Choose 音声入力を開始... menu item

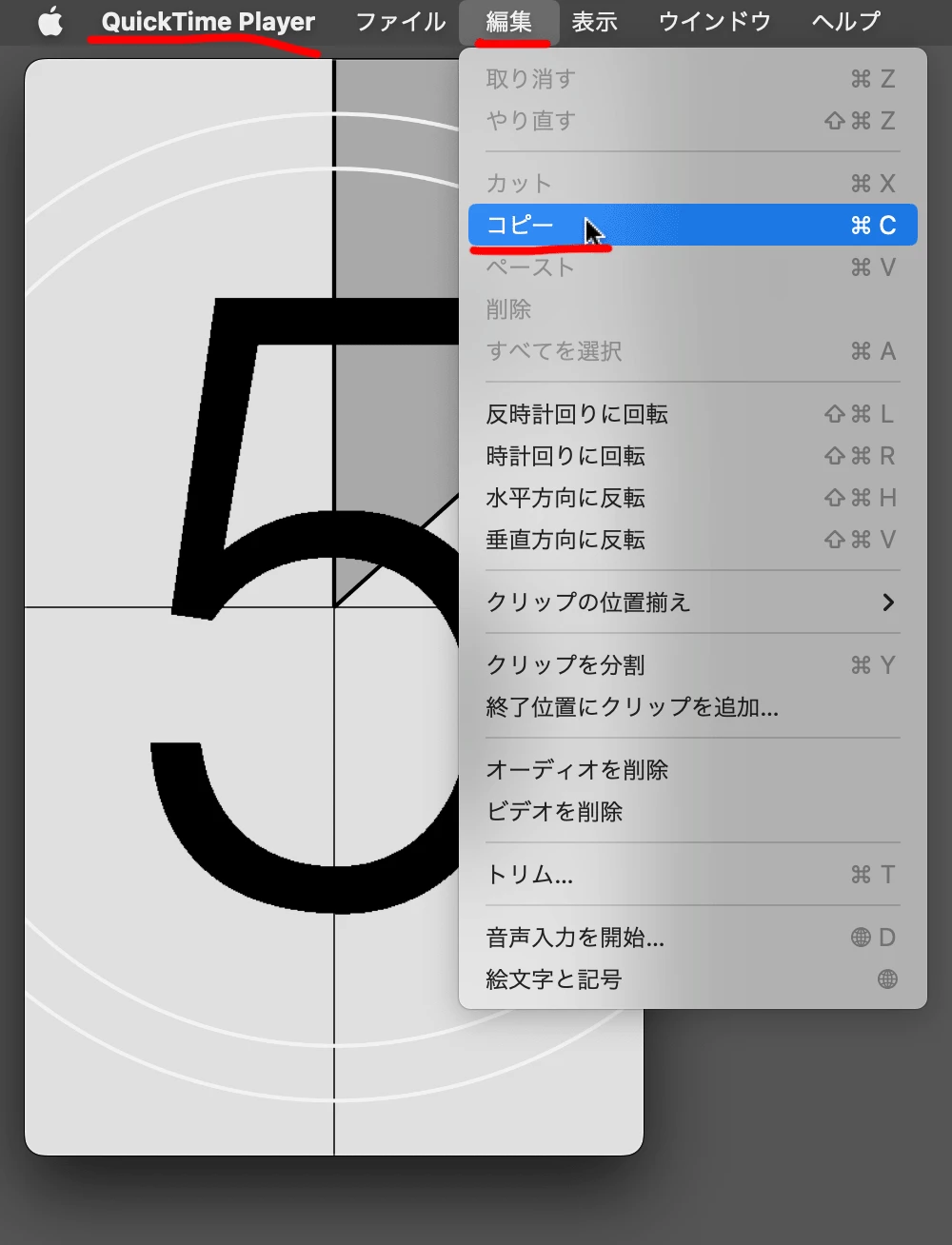pyautogui.click(x=693, y=938)
